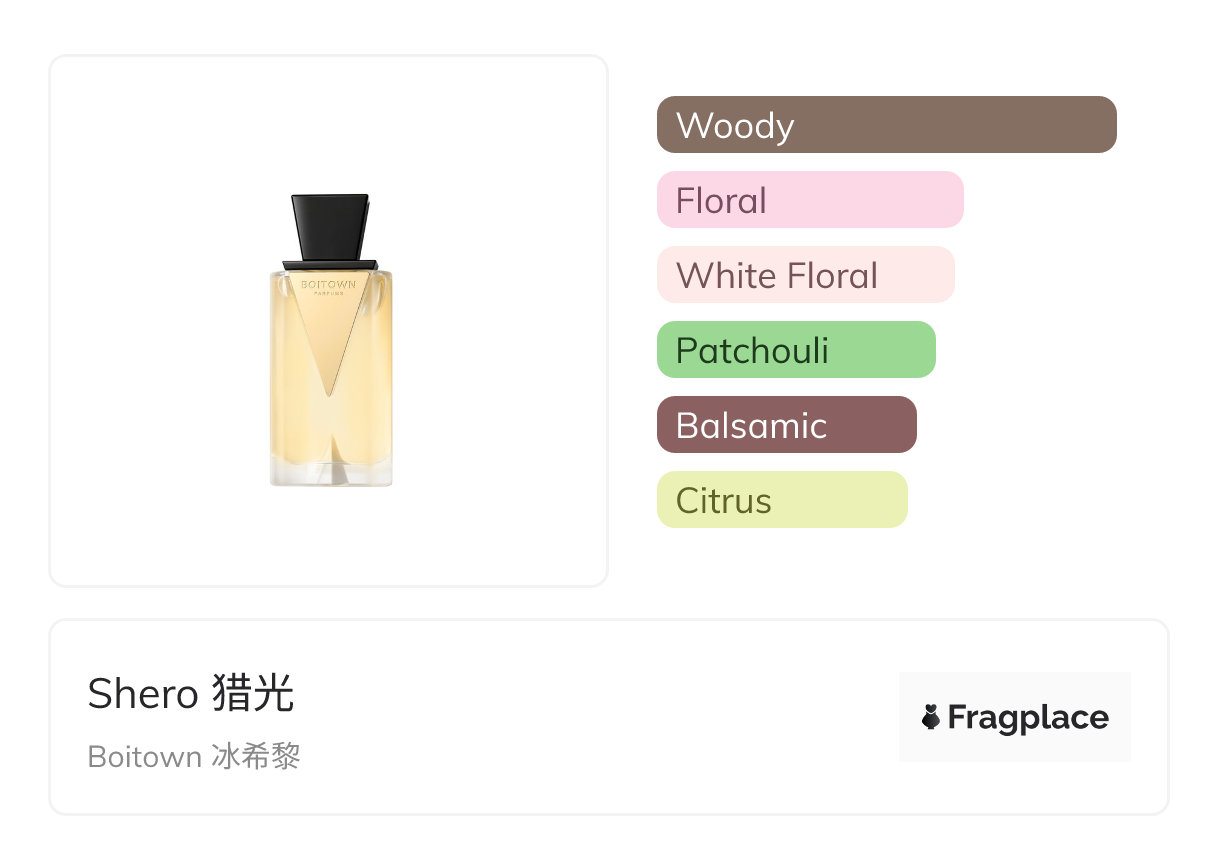
Task: Click the flat black collar under cap
Action: [x=330, y=265]
